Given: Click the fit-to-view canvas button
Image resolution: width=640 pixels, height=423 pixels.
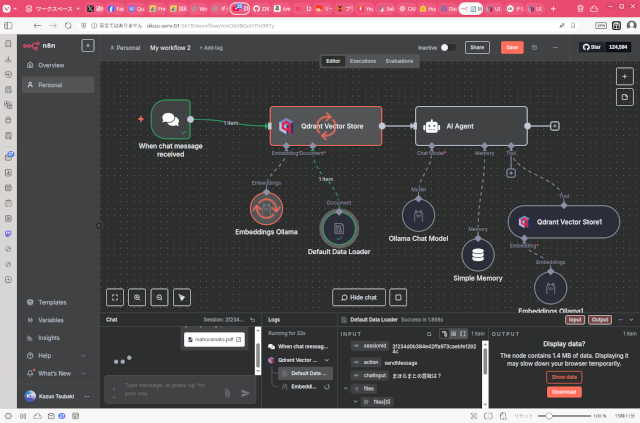Looking at the screenshot, I should (115, 297).
